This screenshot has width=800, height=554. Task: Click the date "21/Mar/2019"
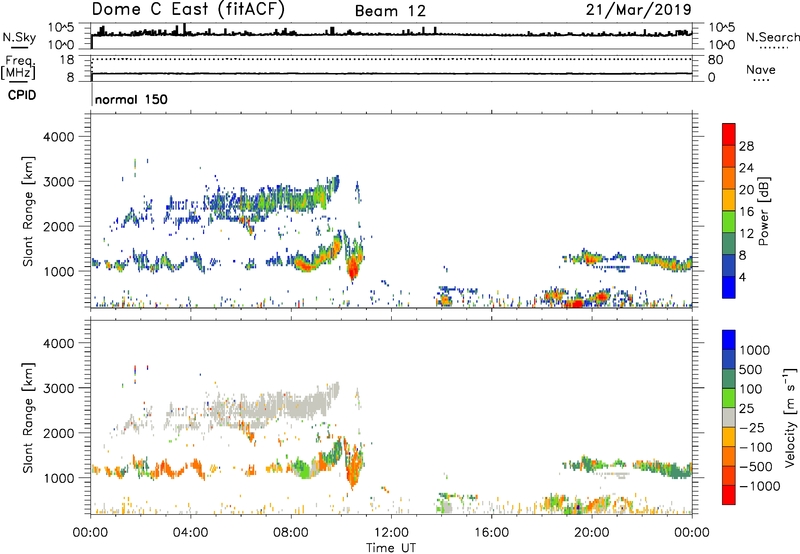(x=639, y=9)
